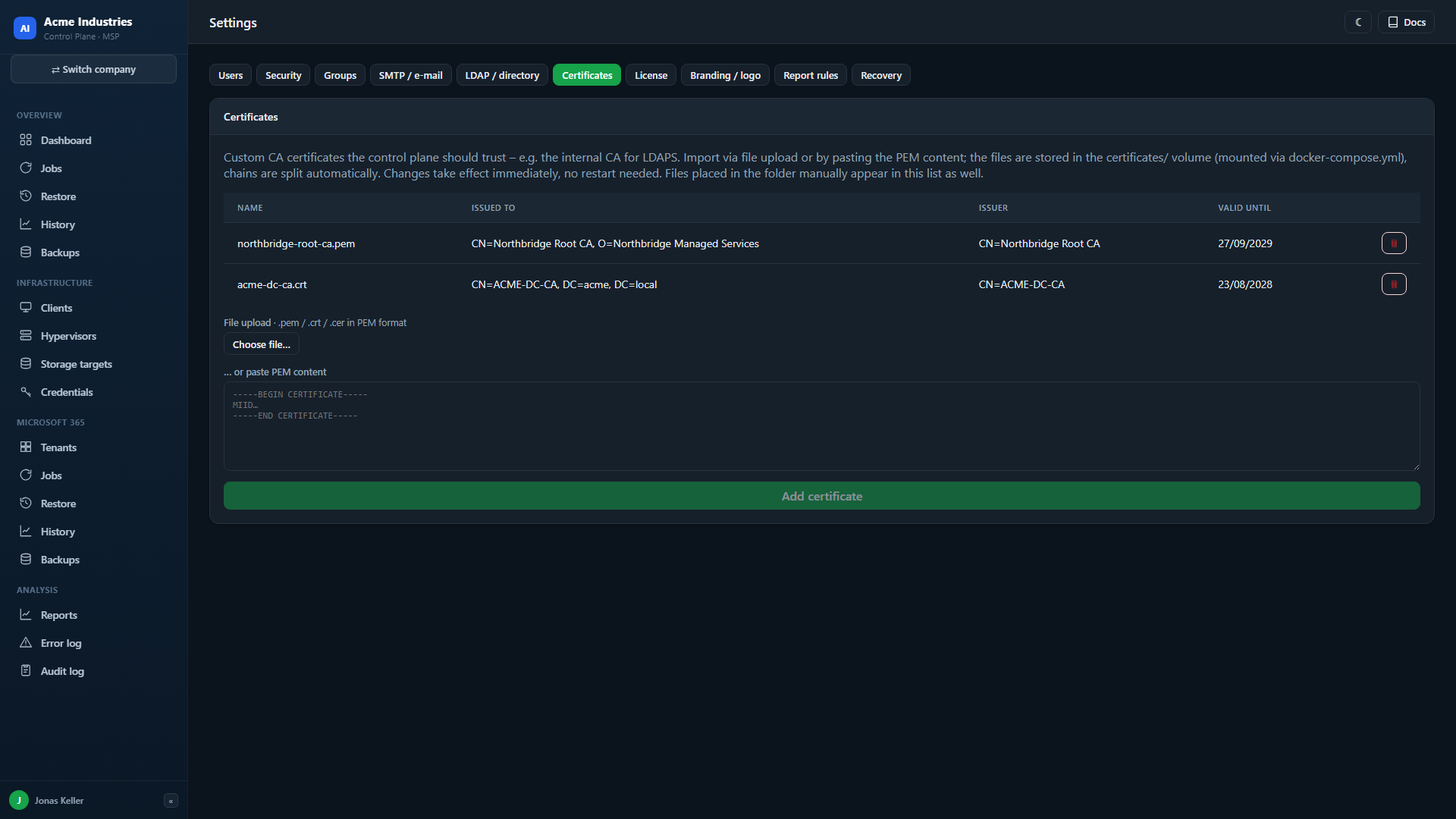Click Jonas Keller user name
Viewport: 1456px width, 819px height.
(59, 801)
